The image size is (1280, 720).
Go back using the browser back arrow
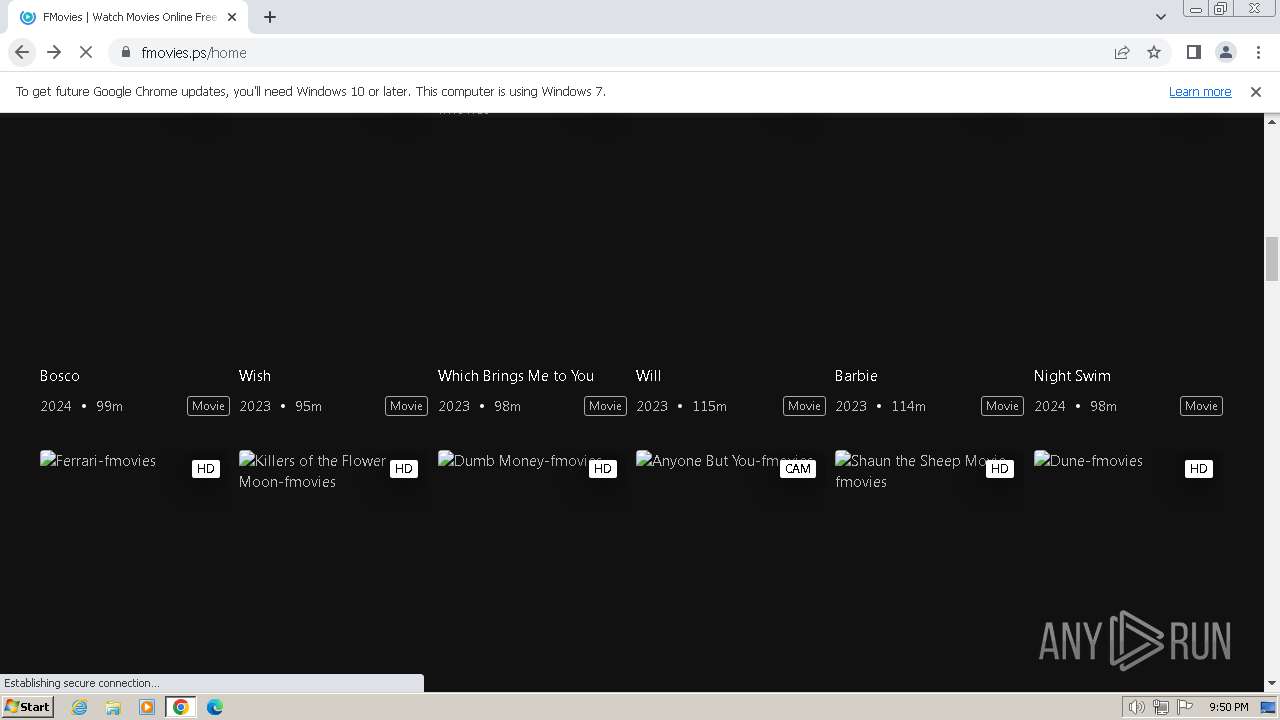point(22,52)
